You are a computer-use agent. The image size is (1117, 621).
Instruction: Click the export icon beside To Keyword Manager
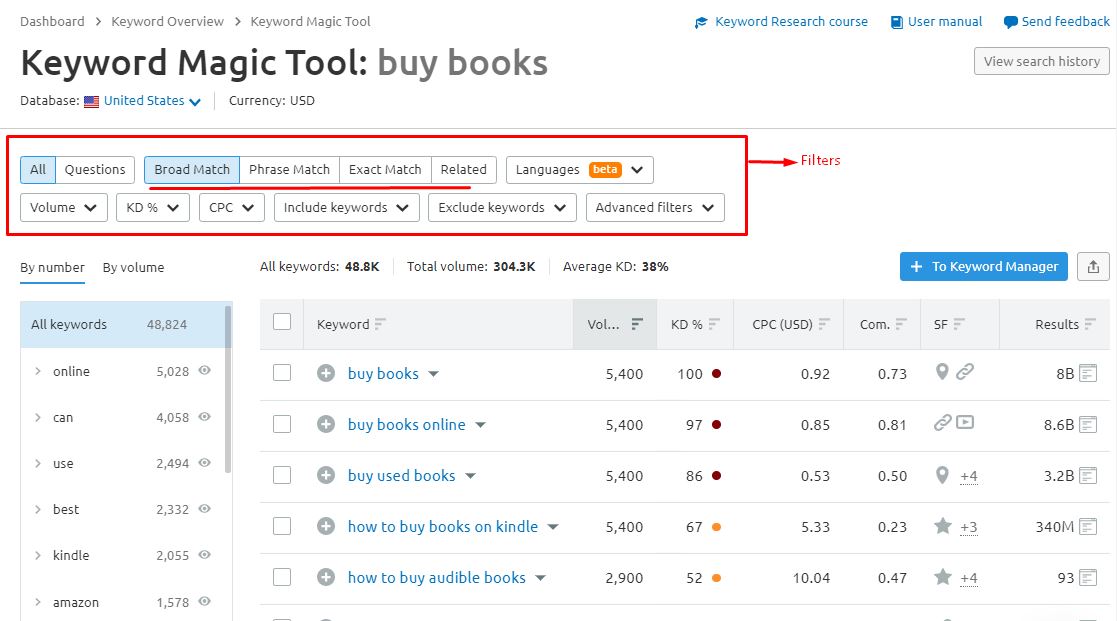(x=1092, y=267)
